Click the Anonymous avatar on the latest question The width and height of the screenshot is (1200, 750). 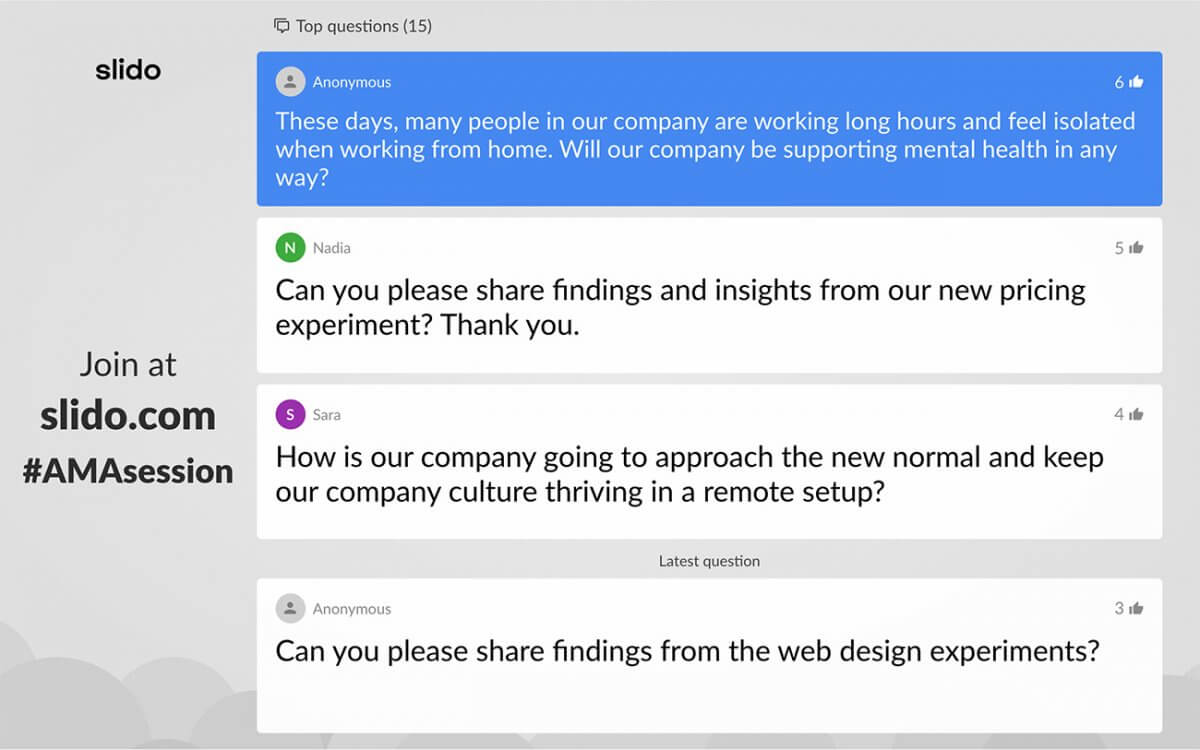(x=290, y=608)
